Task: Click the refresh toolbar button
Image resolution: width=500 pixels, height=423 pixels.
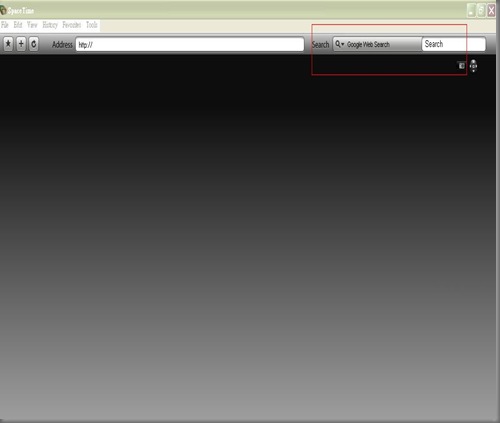Action: click(34, 44)
